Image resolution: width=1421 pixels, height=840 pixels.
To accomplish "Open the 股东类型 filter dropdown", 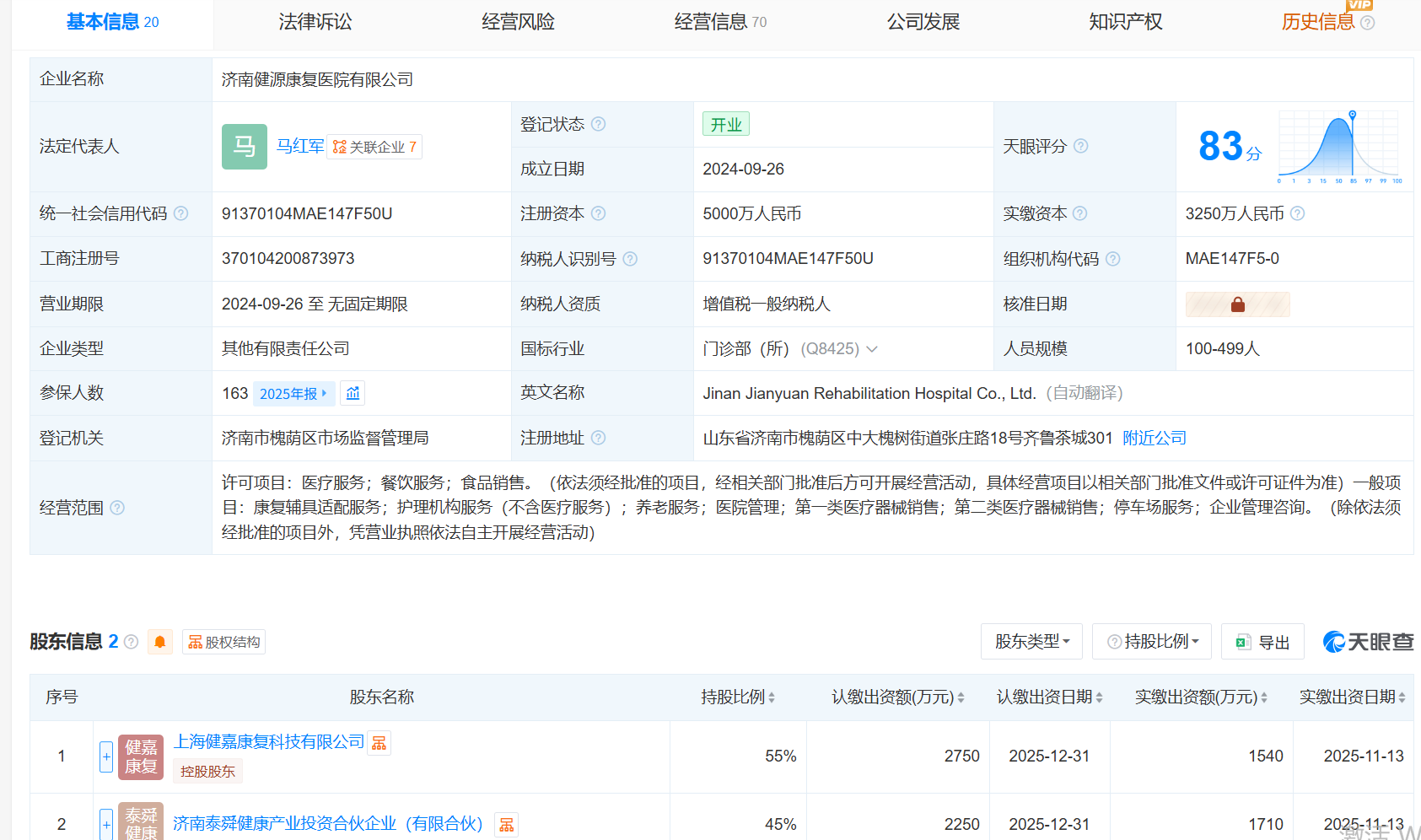I will point(1032,642).
